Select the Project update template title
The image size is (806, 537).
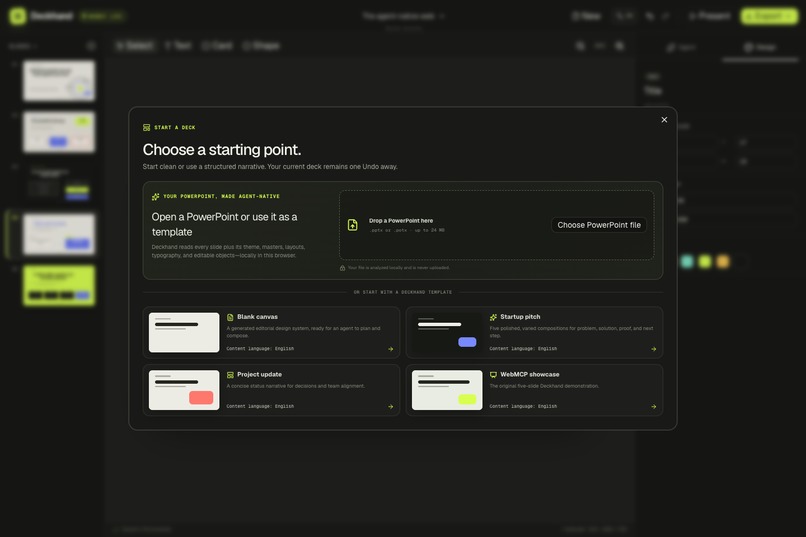pos(259,374)
